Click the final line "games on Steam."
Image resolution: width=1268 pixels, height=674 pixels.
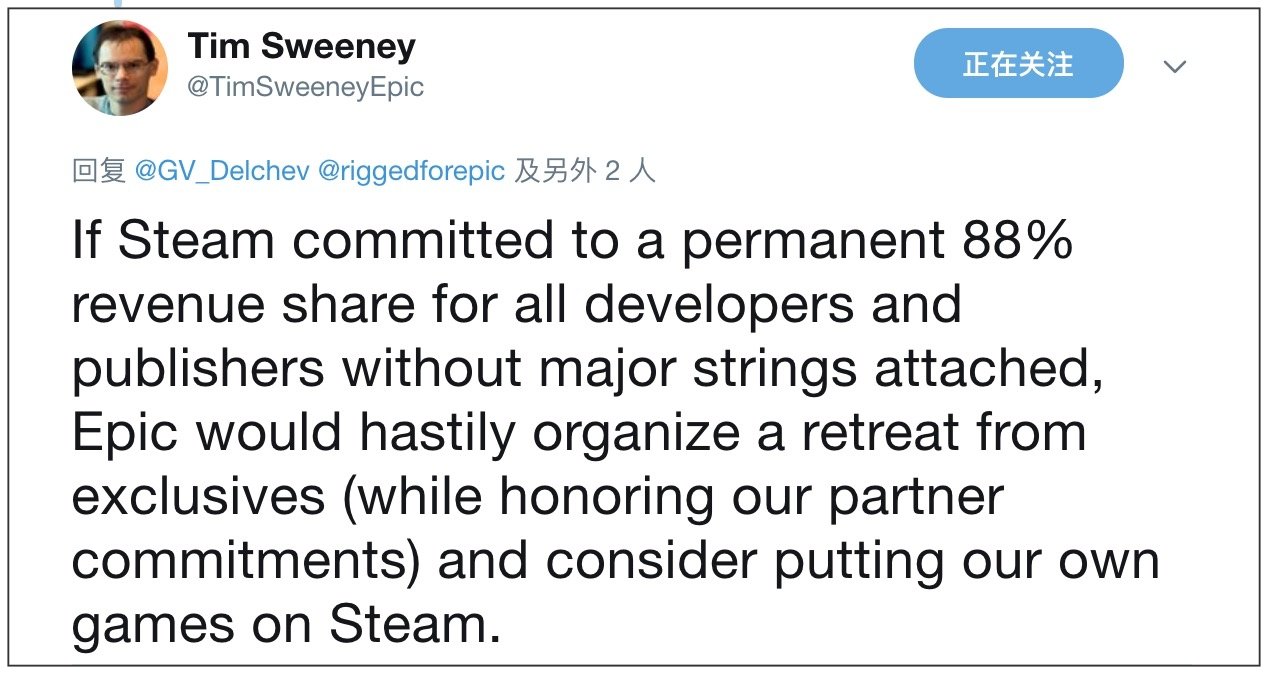coord(285,625)
